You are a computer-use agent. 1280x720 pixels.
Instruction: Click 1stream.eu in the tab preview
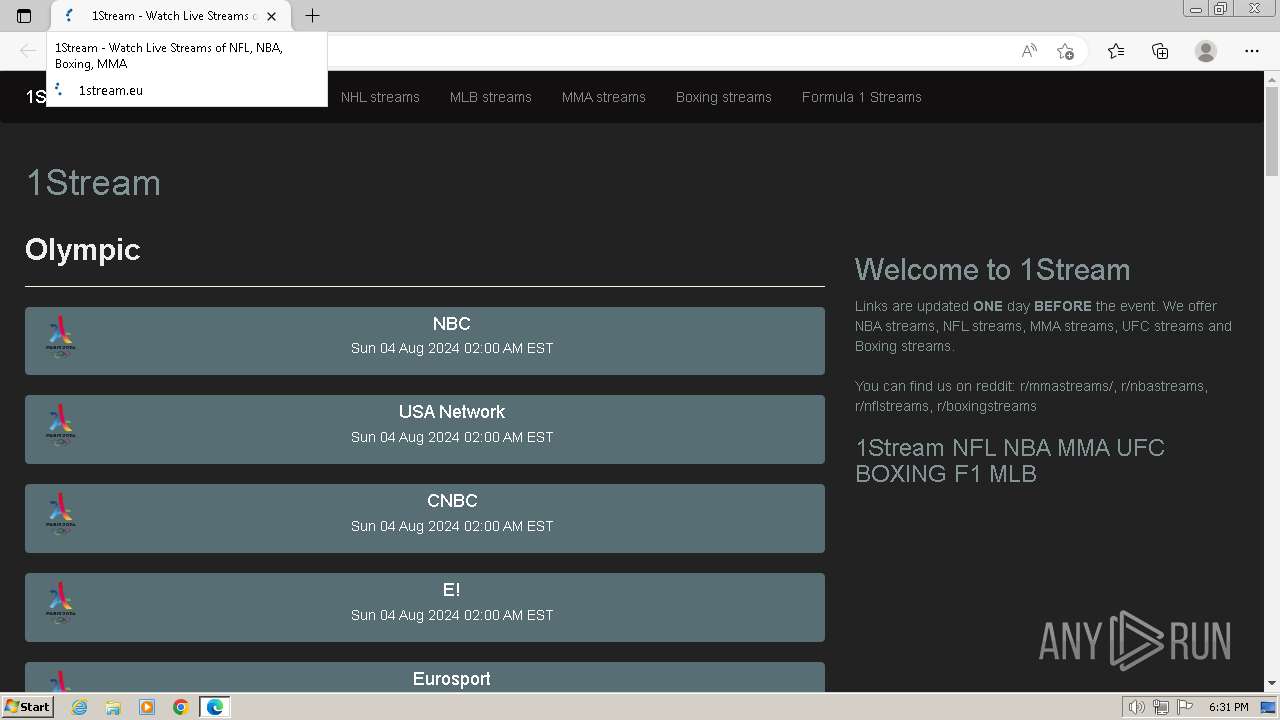tap(111, 90)
